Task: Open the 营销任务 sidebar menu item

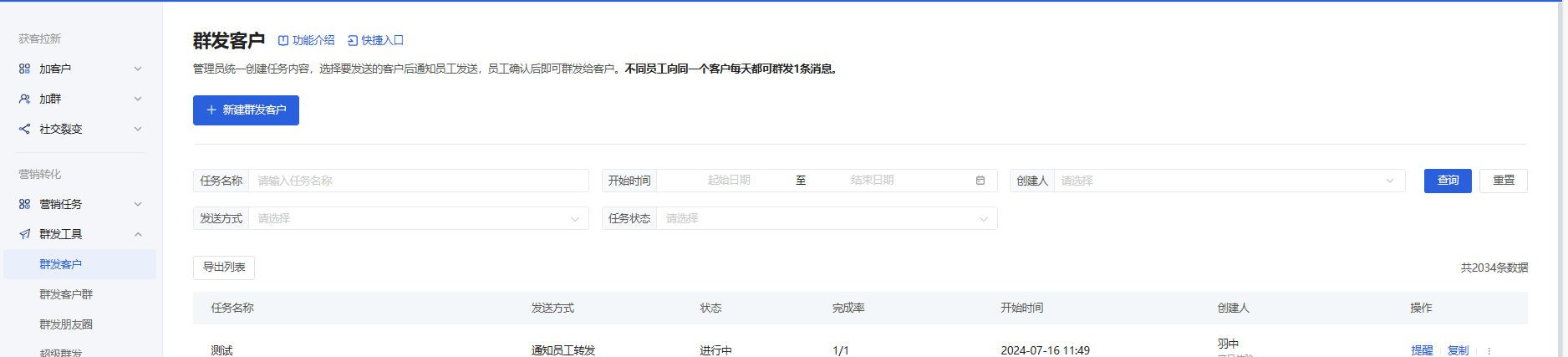Action: 79,204
